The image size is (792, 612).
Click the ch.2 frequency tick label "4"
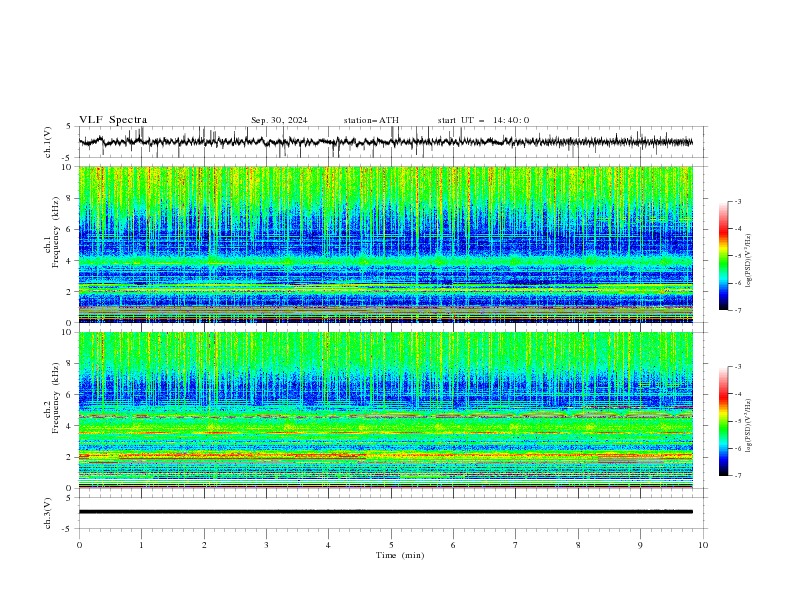(69, 426)
